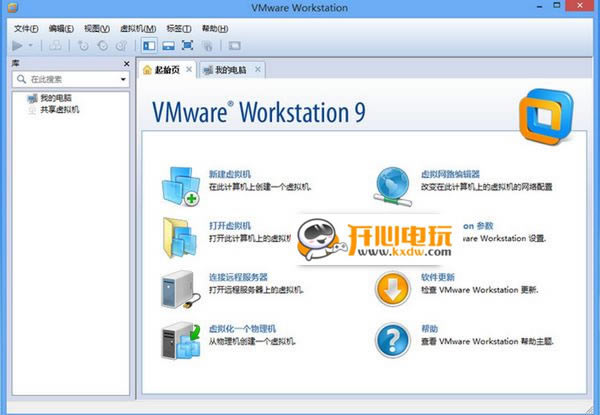Minimize the VMware Workstation window

pyautogui.click(x=540, y=6)
